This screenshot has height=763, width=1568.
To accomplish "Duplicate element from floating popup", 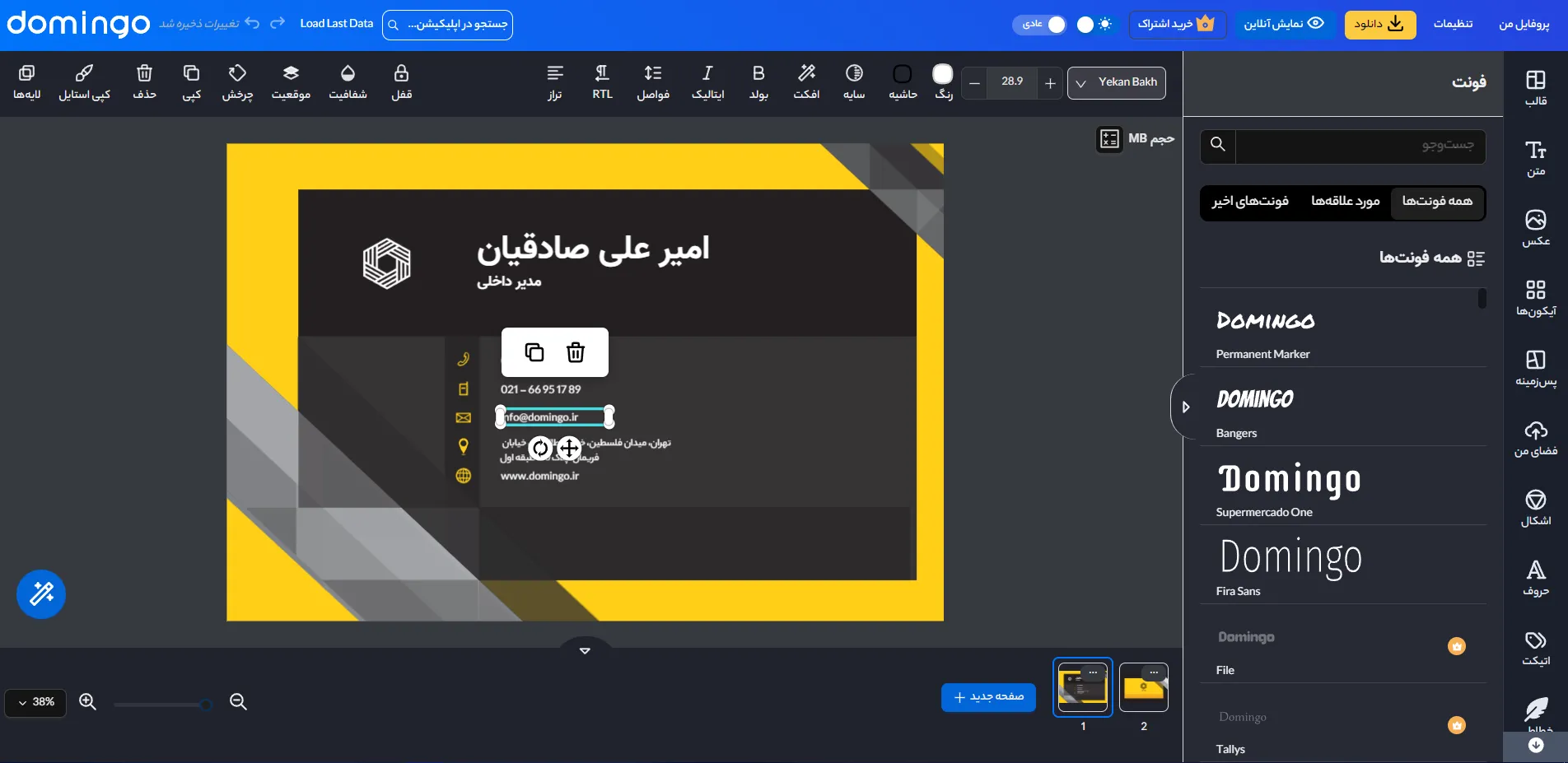I will coord(534,352).
